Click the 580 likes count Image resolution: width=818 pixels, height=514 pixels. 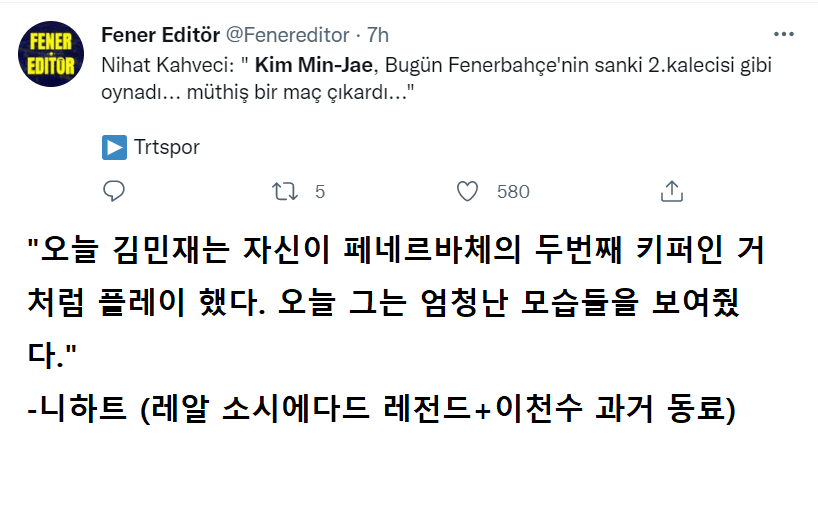513,191
